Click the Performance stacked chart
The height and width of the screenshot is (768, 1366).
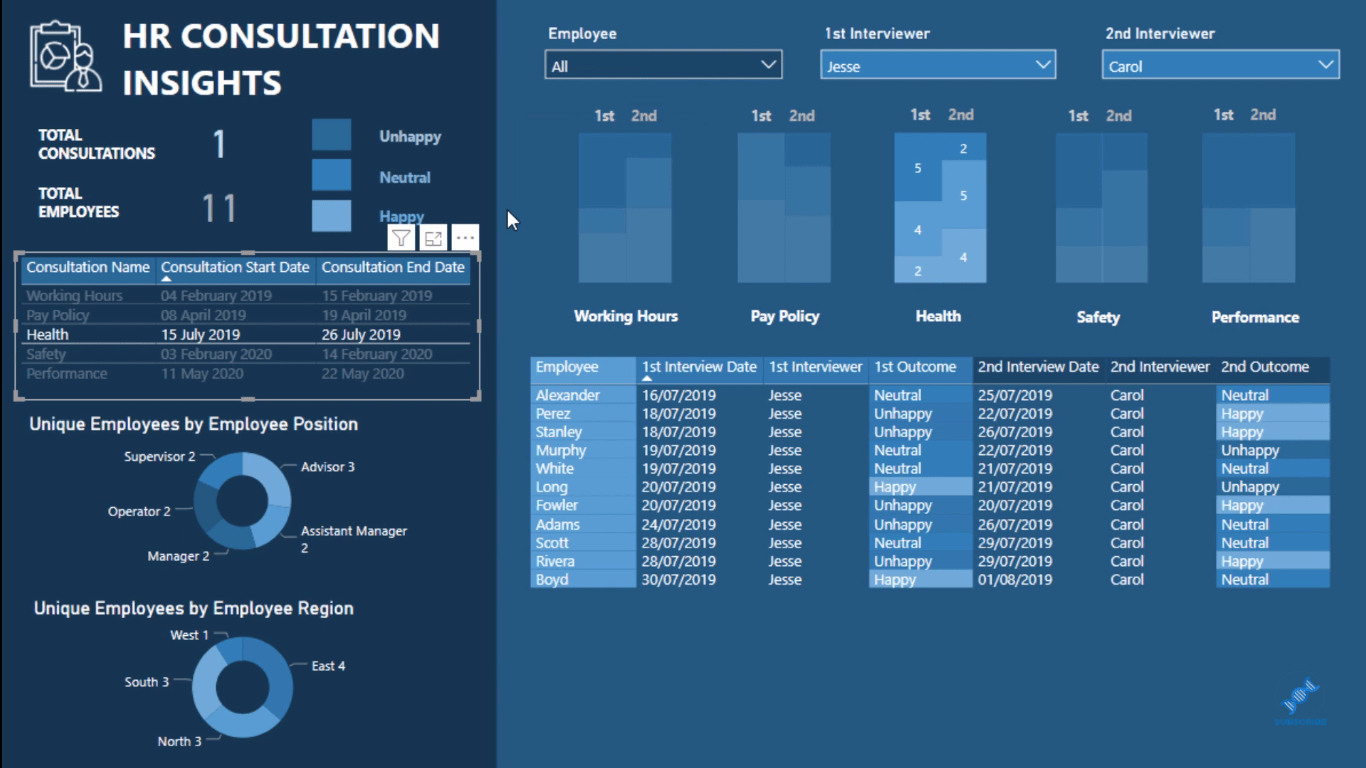[x=1248, y=208]
